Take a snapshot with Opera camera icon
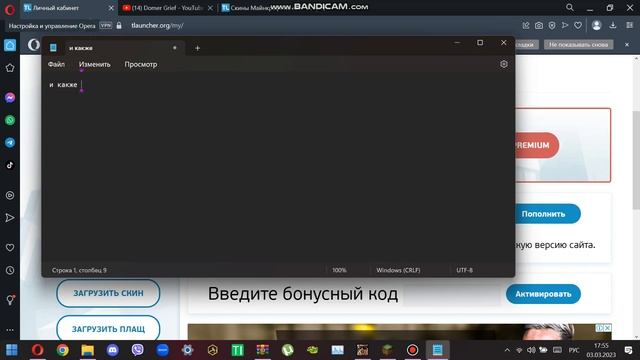This screenshot has width=640, height=360. [539, 25]
